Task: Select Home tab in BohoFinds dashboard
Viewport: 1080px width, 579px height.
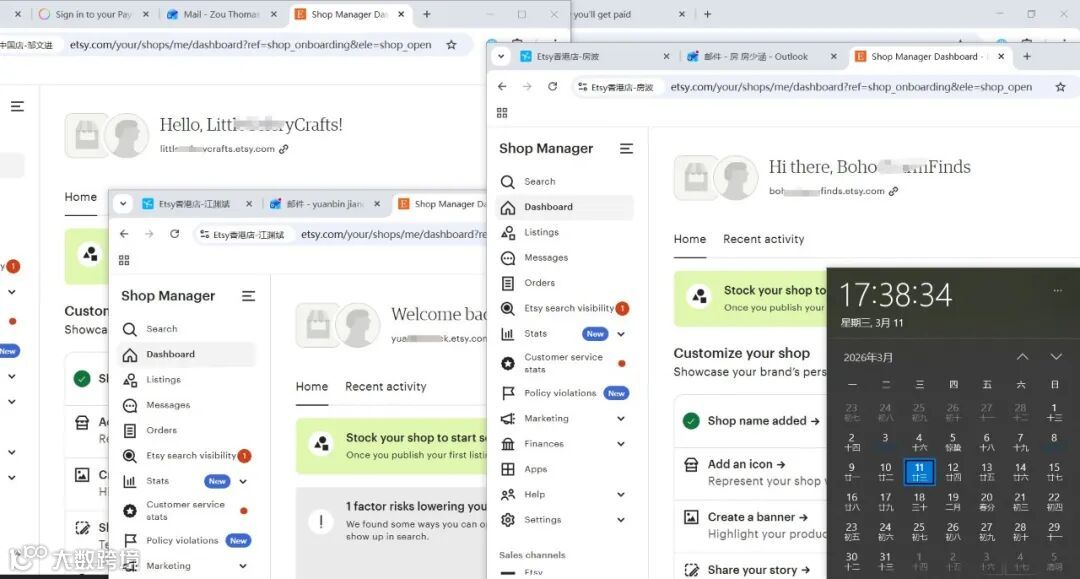Action: click(x=689, y=239)
